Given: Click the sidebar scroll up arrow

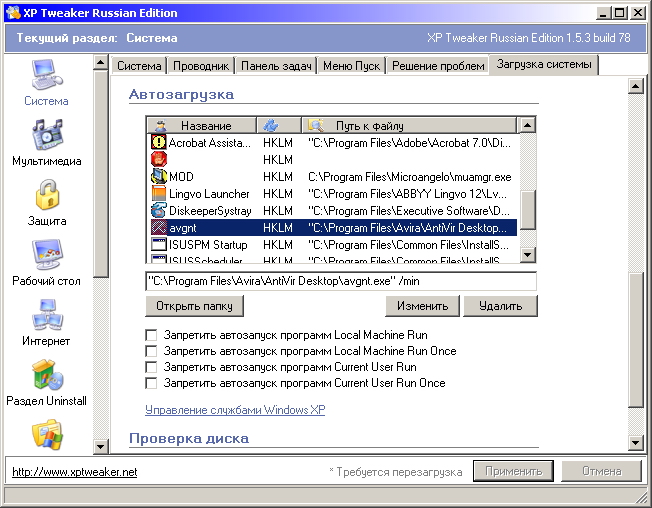Looking at the screenshot, I should [101, 62].
